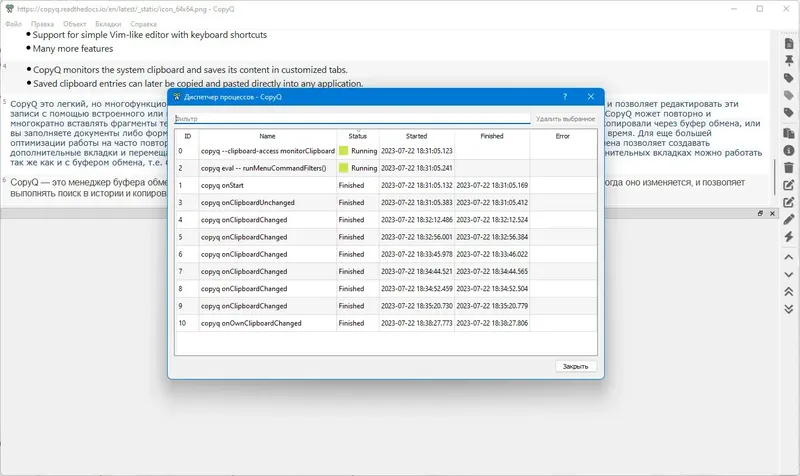Click the lightning bolt action icon
Screen dimensions: 800x476
coord(788,237)
